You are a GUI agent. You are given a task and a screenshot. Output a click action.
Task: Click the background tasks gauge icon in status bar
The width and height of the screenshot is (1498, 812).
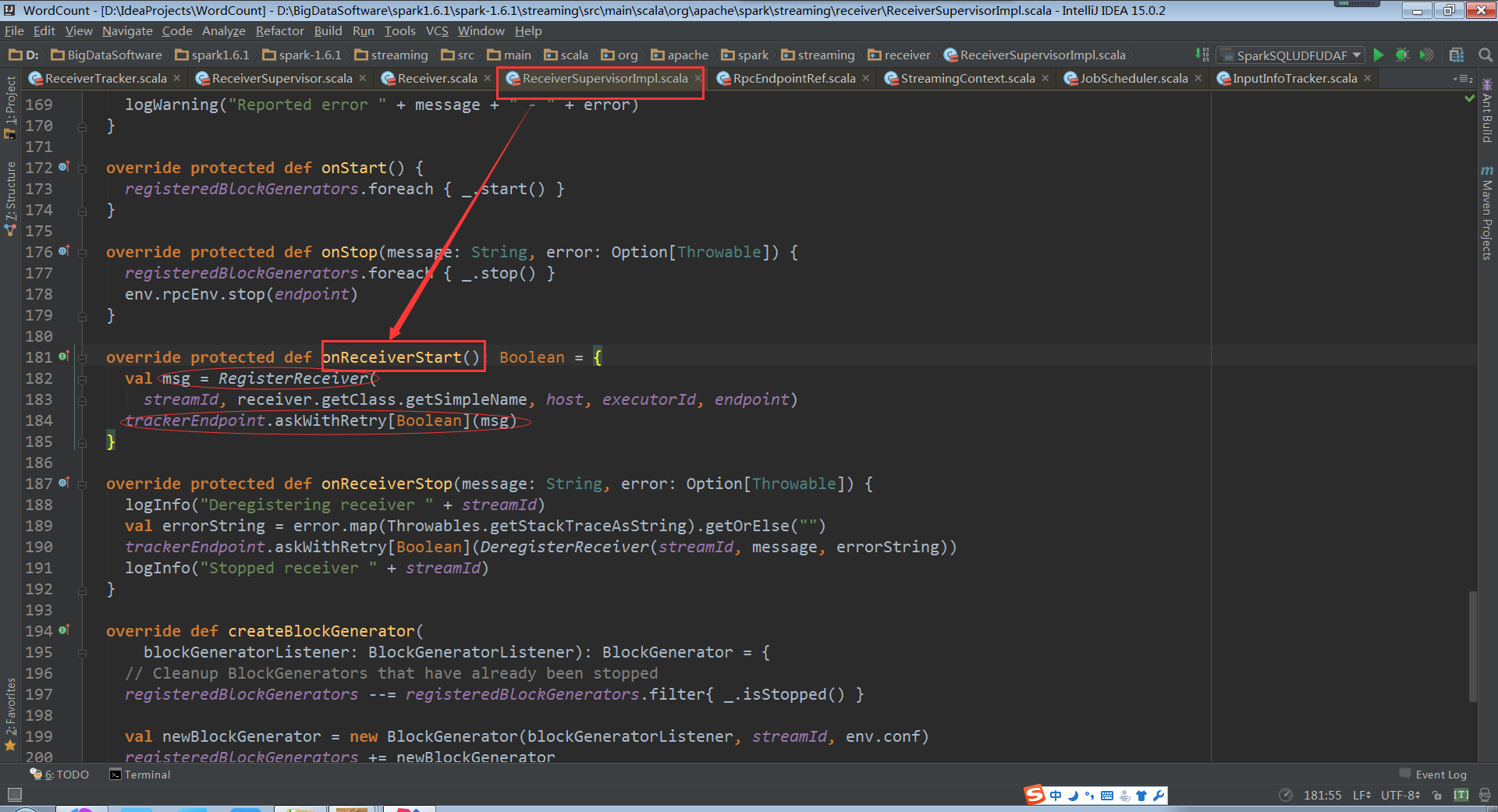pos(1286,795)
